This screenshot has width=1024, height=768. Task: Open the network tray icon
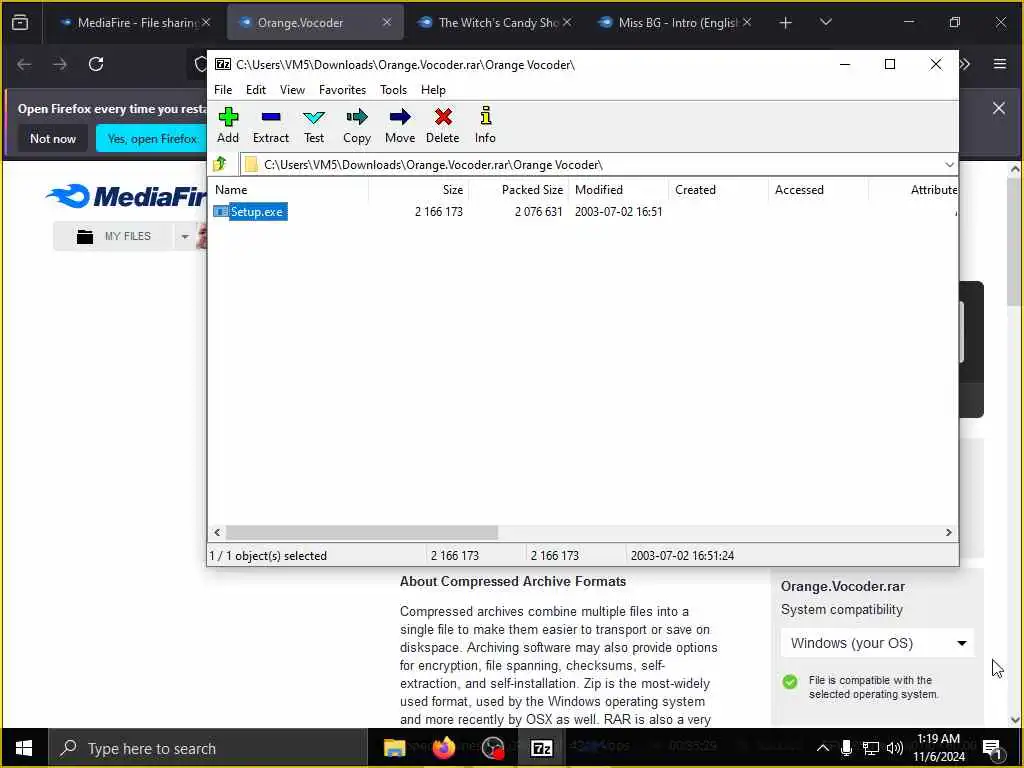pos(871,748)
